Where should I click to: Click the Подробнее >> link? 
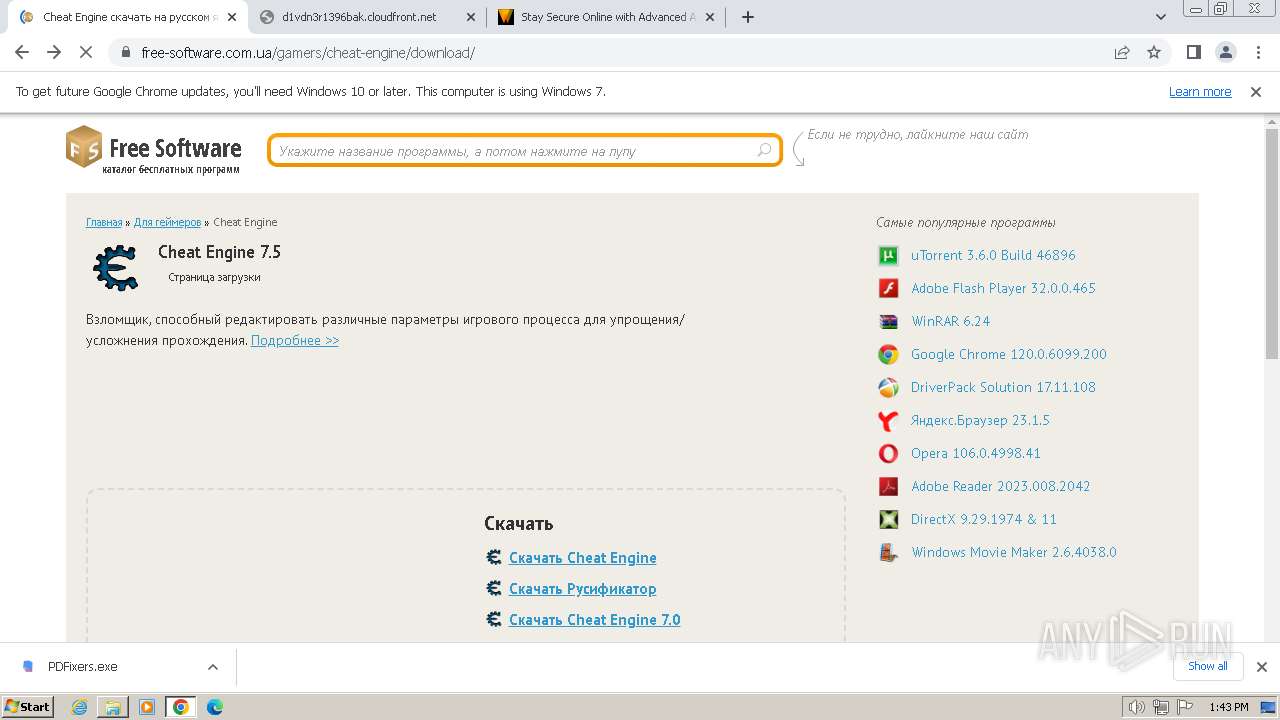[x=295, y=340]
